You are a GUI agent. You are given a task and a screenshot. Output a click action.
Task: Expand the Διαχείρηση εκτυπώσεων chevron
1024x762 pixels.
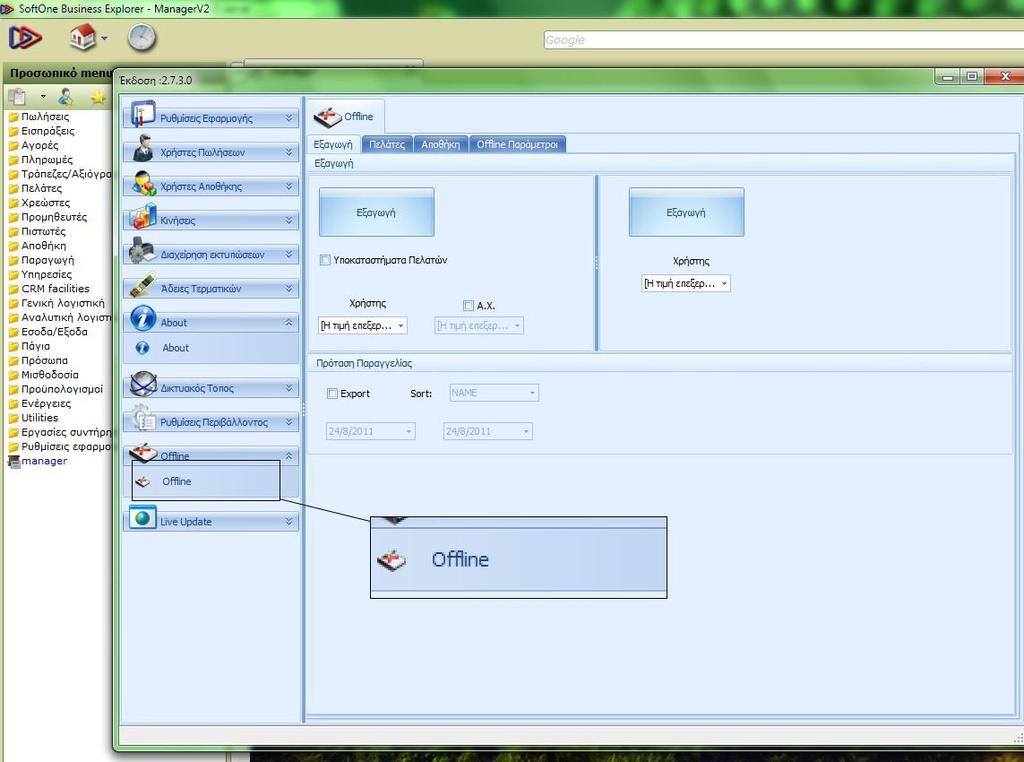tap(289, 254)
